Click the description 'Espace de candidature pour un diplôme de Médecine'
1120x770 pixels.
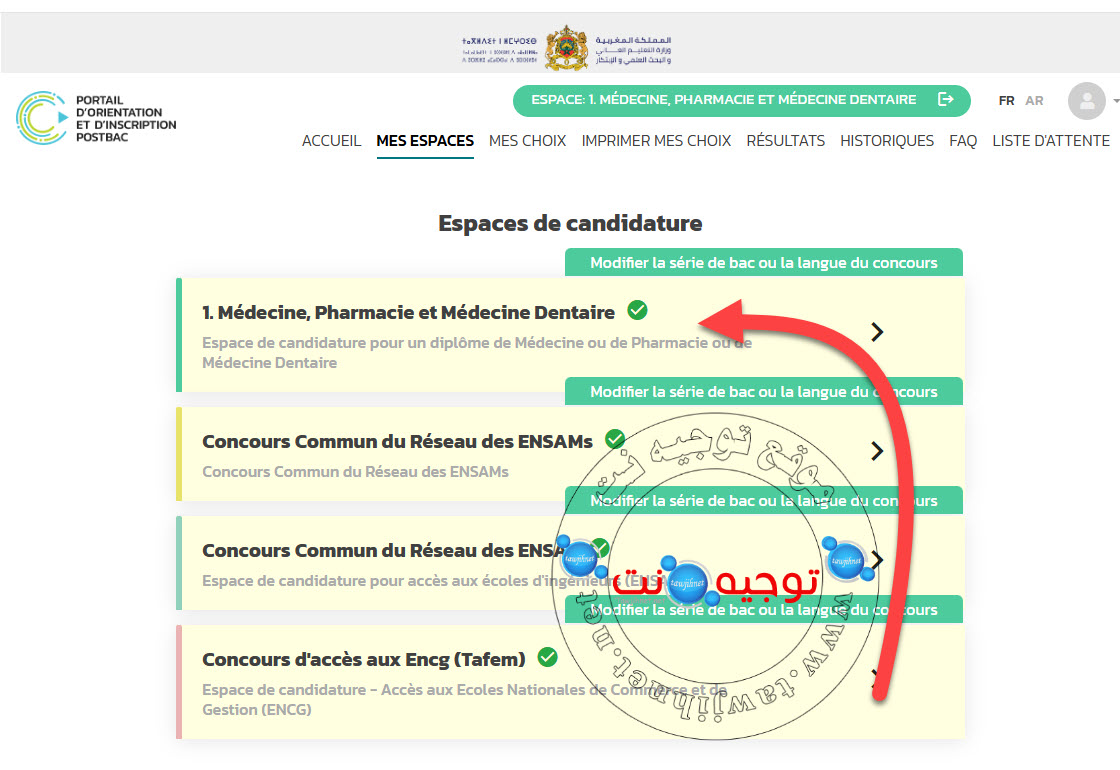tap(477, 353)
